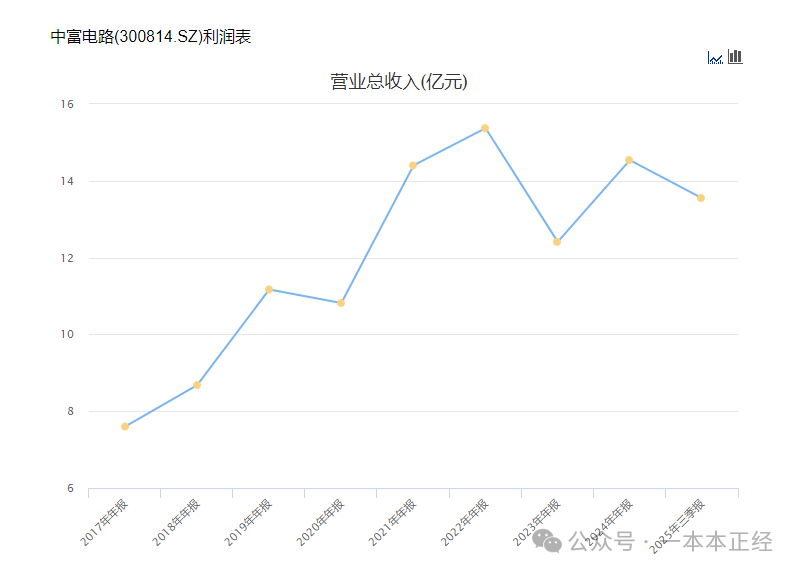Select the 2025年三季报 data point
The height and width of the screenshot is (573, 798).
(701, 198)
